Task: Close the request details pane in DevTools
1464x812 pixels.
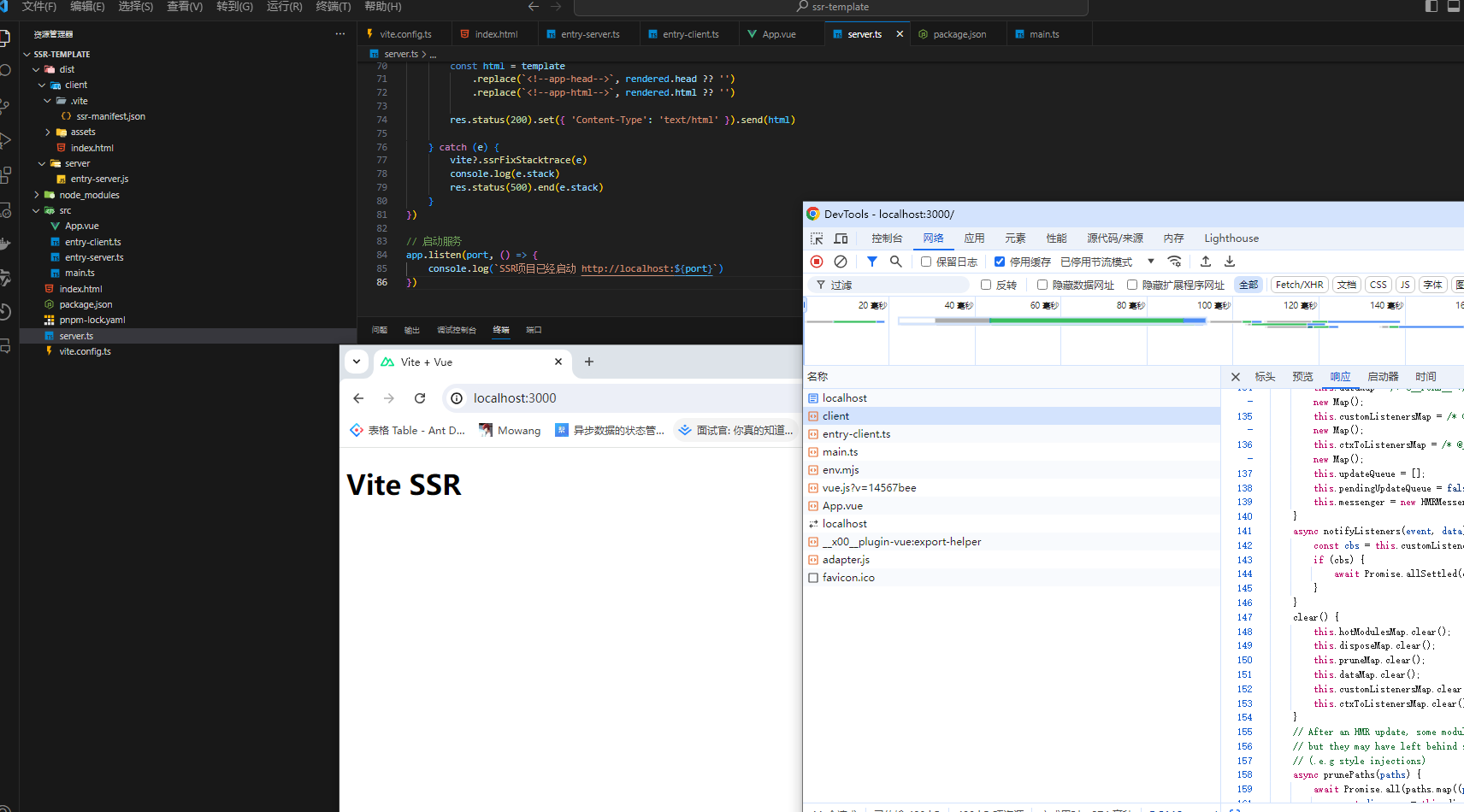Action: (x=1235, y=377)
